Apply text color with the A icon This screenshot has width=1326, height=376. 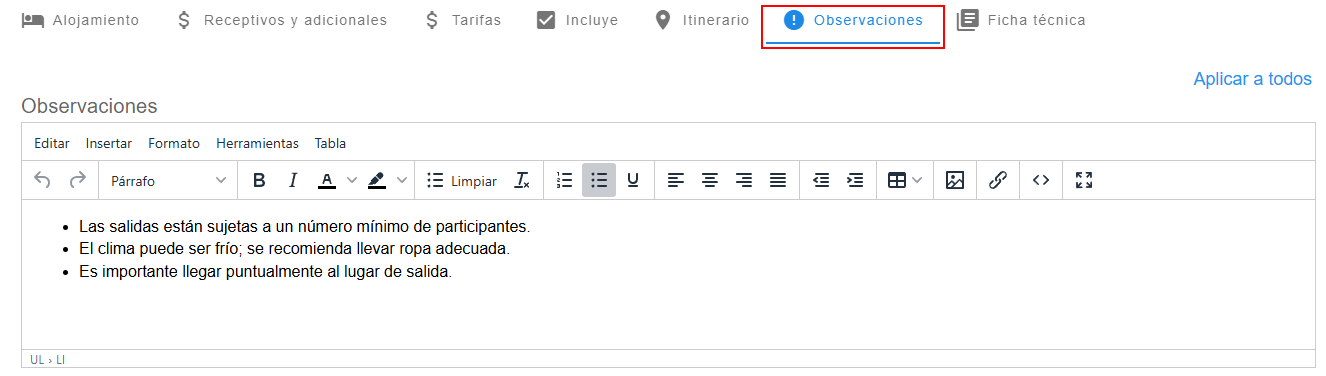click(x=326, y=180)
